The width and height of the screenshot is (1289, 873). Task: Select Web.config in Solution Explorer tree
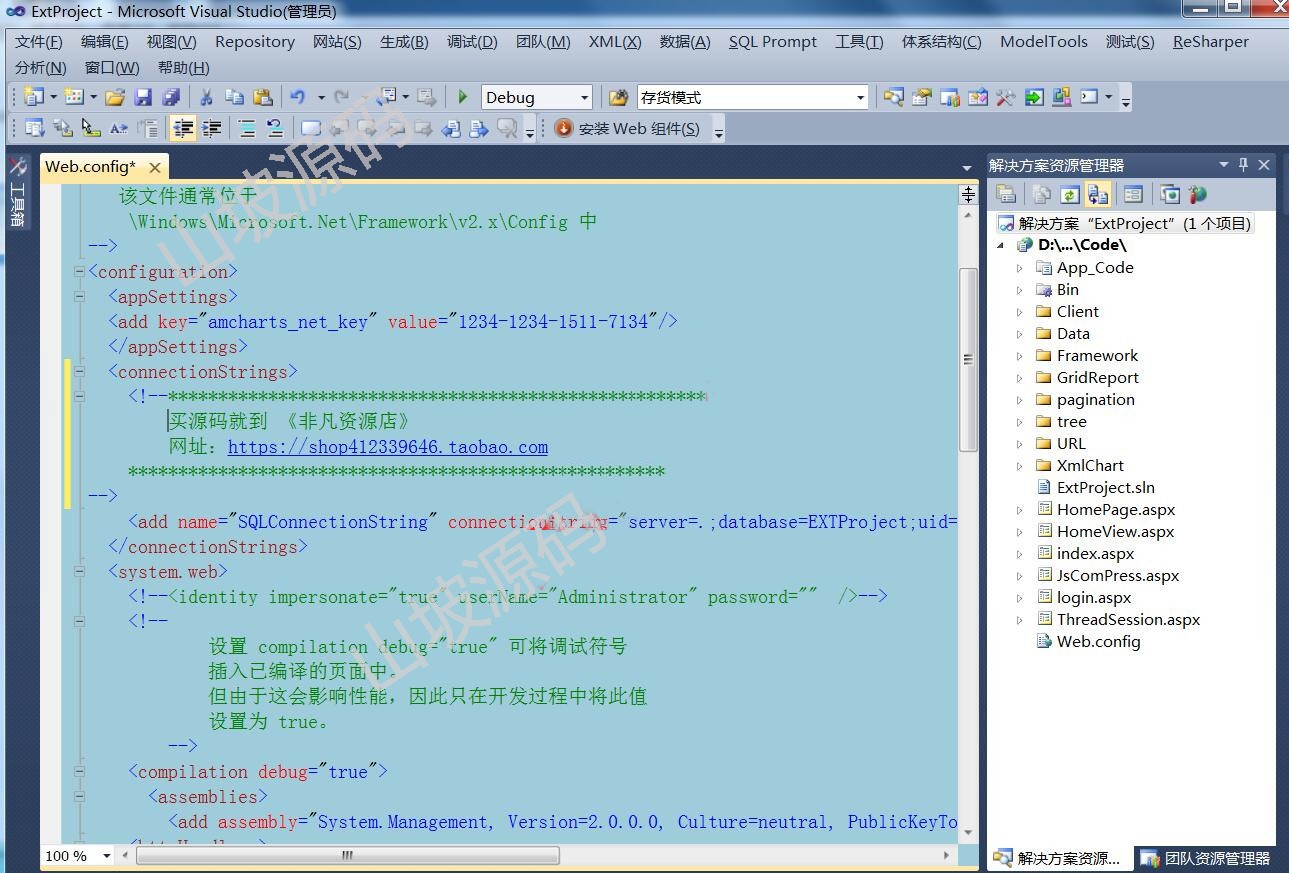1098,642
